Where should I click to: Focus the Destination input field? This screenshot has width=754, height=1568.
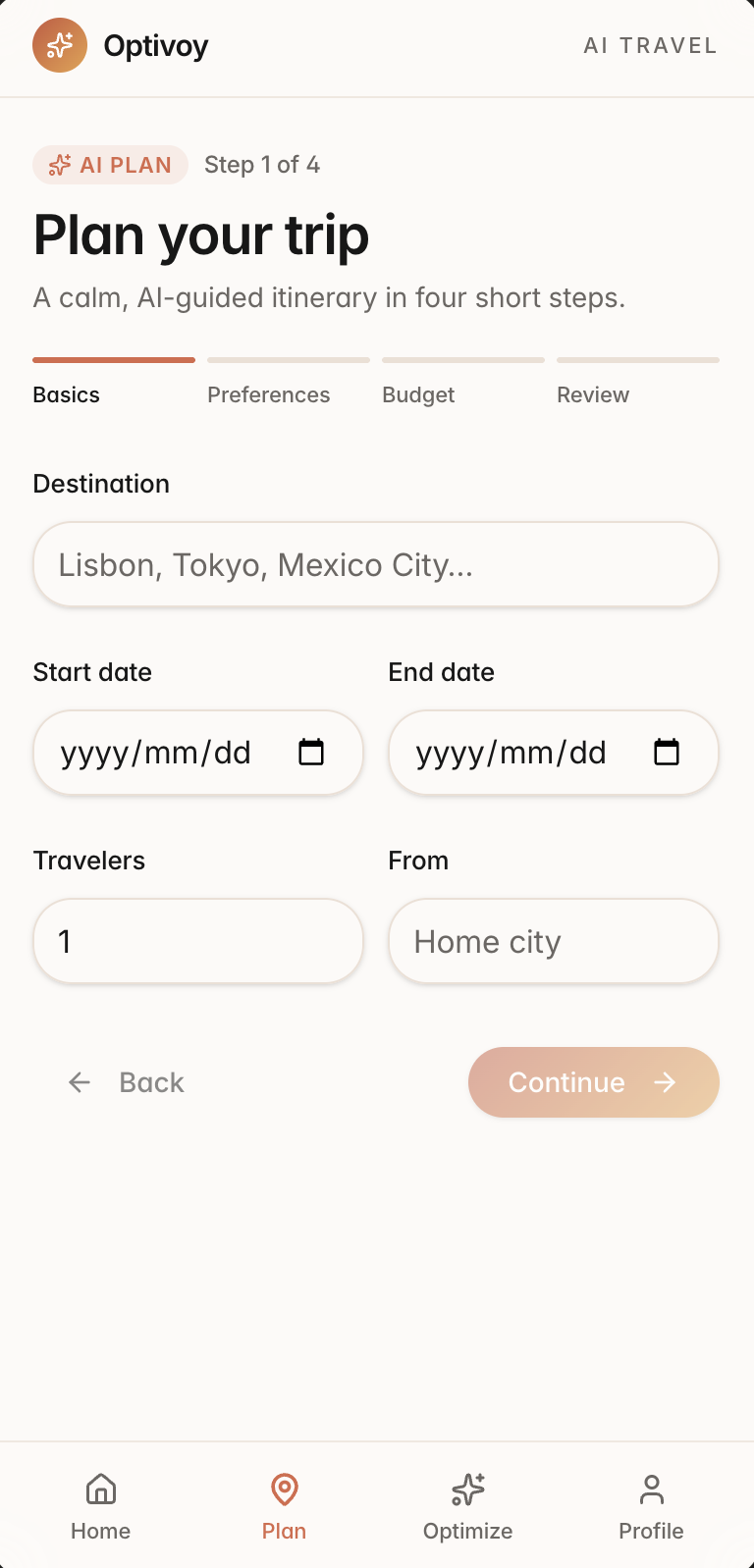pos(376,564)
